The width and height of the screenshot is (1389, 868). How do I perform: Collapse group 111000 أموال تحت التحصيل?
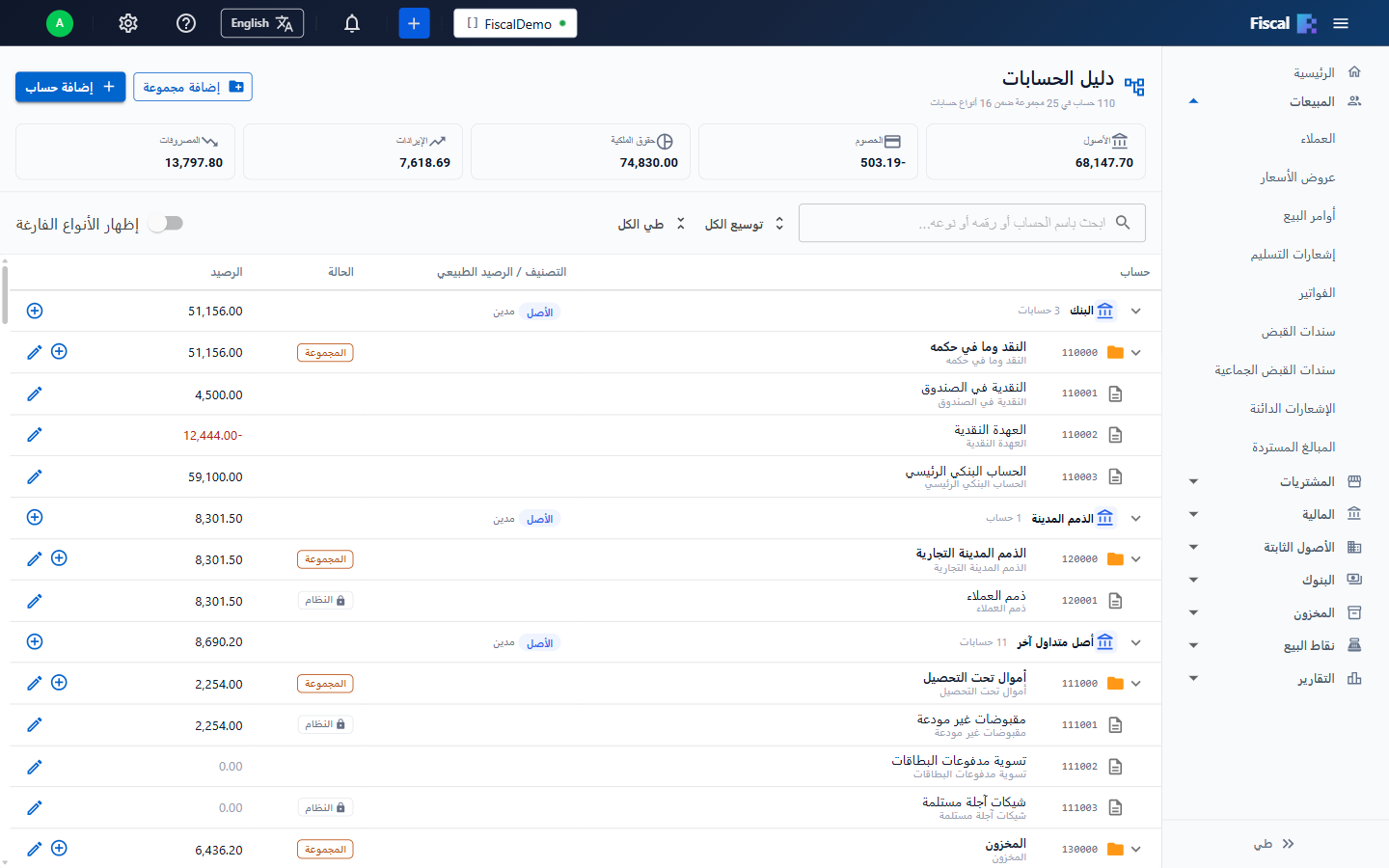(1136, 684)
